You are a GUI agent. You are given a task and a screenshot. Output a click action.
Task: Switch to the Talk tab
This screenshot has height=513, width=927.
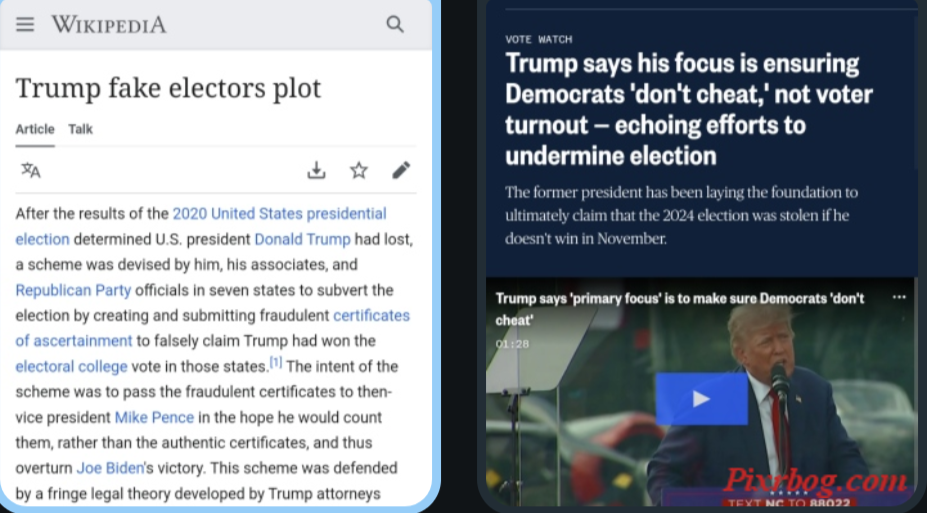[x=80, y=129]
